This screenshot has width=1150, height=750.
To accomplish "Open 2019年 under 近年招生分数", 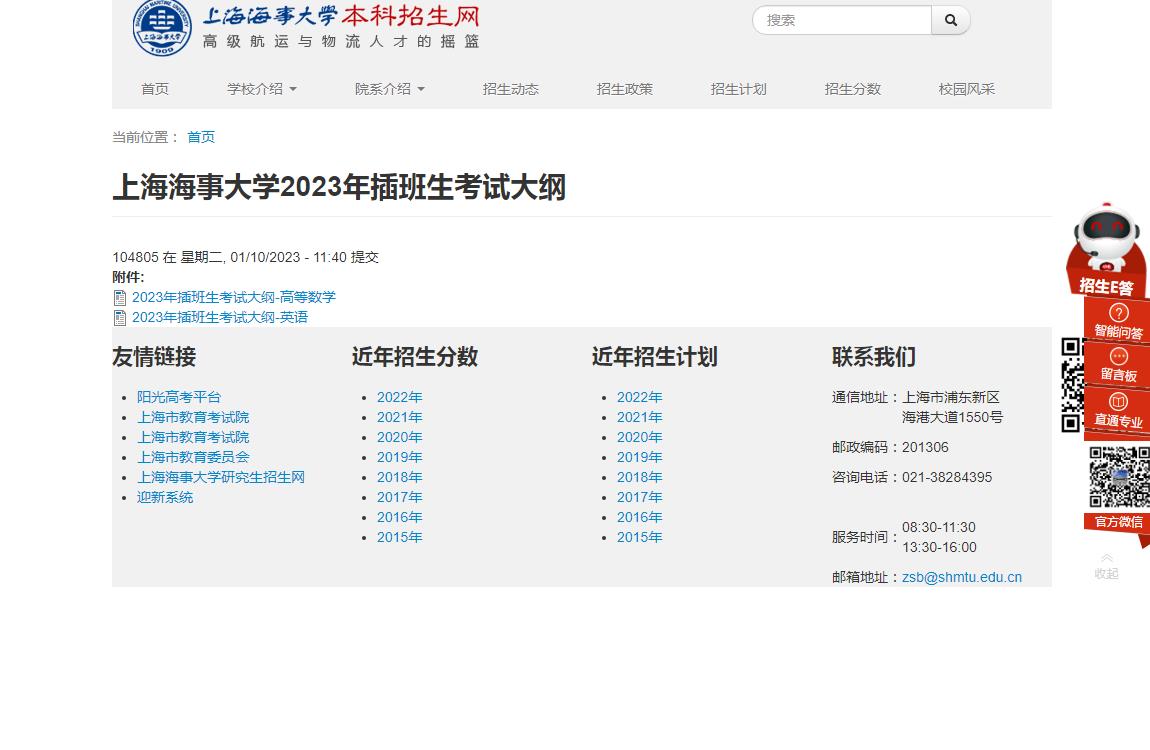I will click(400, 457).
